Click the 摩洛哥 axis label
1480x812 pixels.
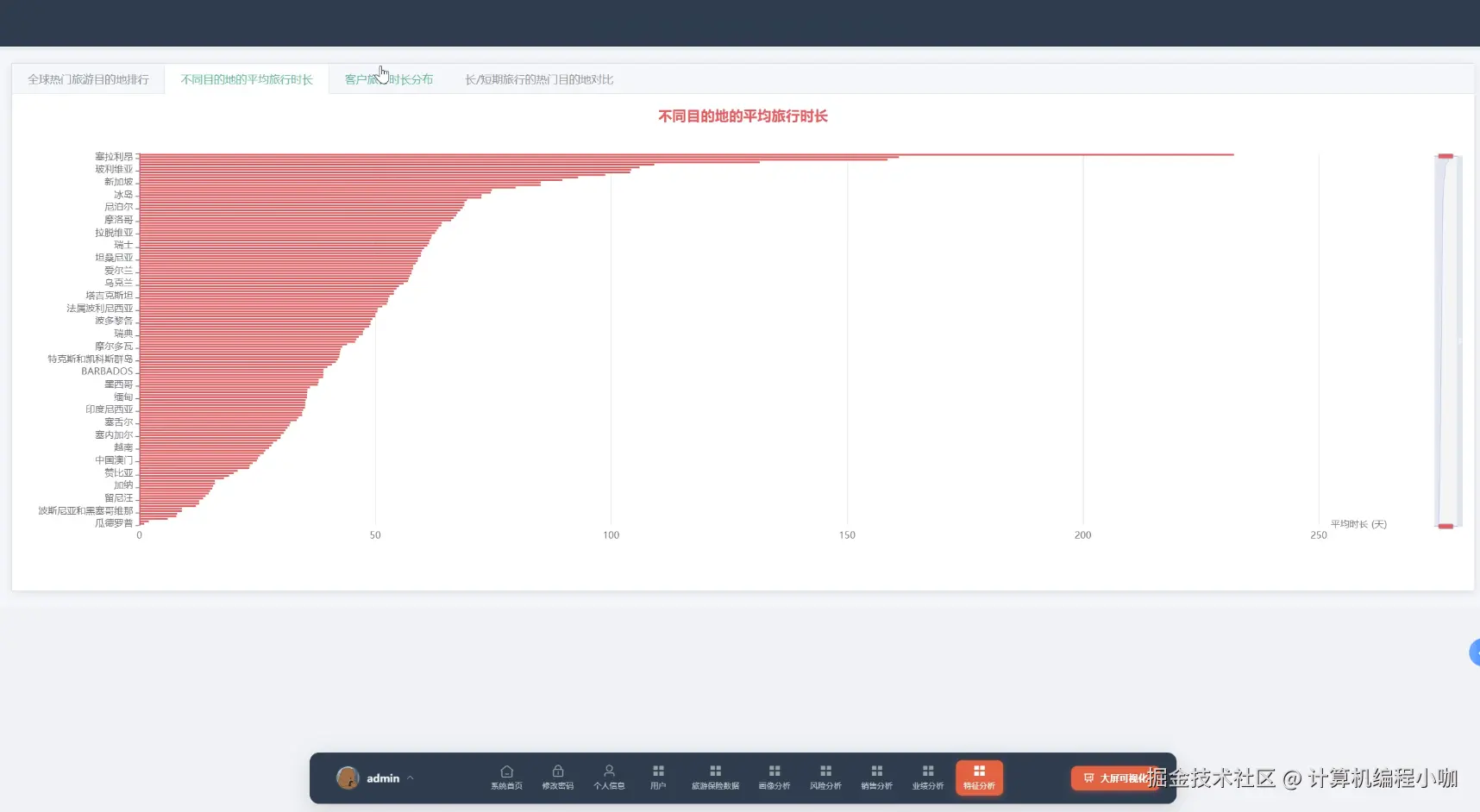pyautogui.click(x=119, y=220)
